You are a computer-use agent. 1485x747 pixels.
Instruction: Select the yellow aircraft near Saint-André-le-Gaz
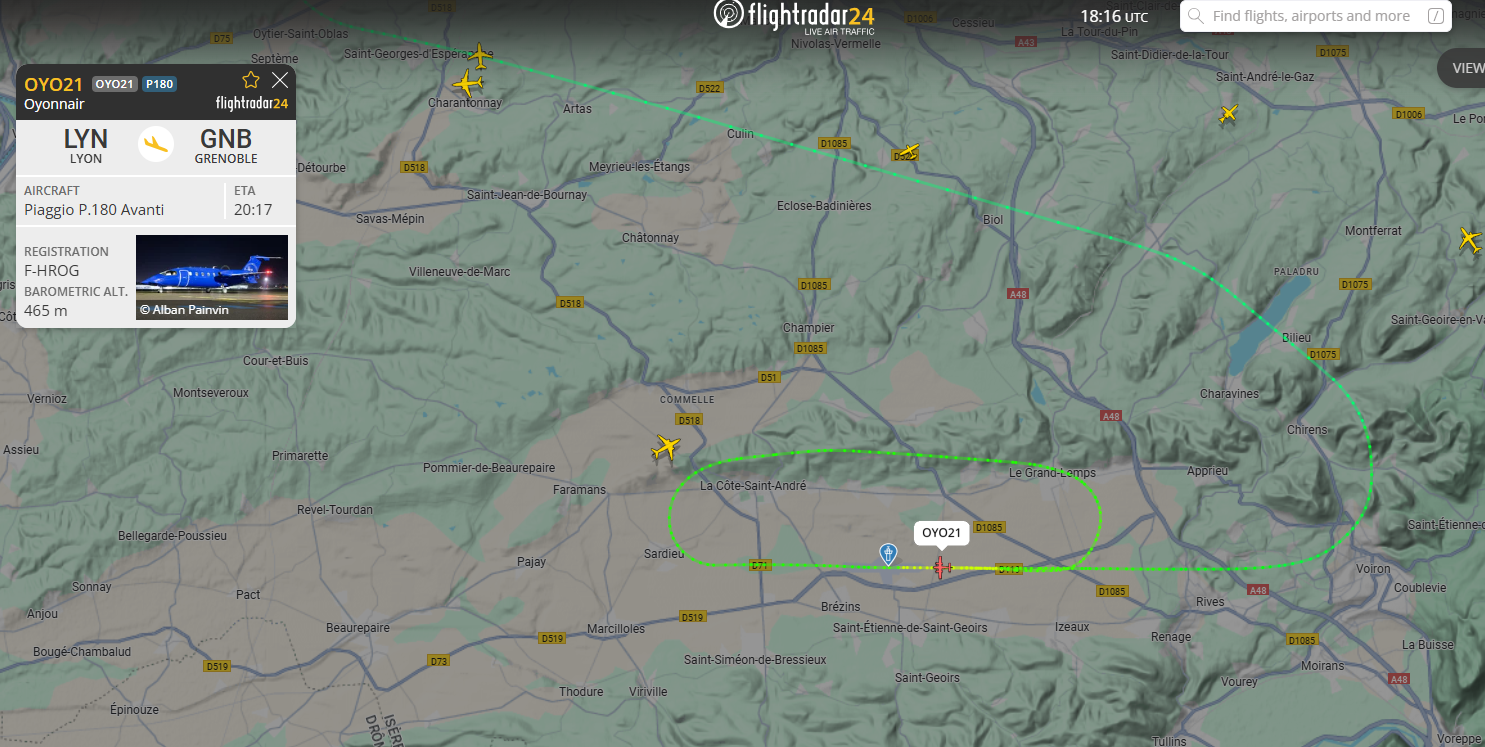pyautogui.click(x=1229, y=115)
